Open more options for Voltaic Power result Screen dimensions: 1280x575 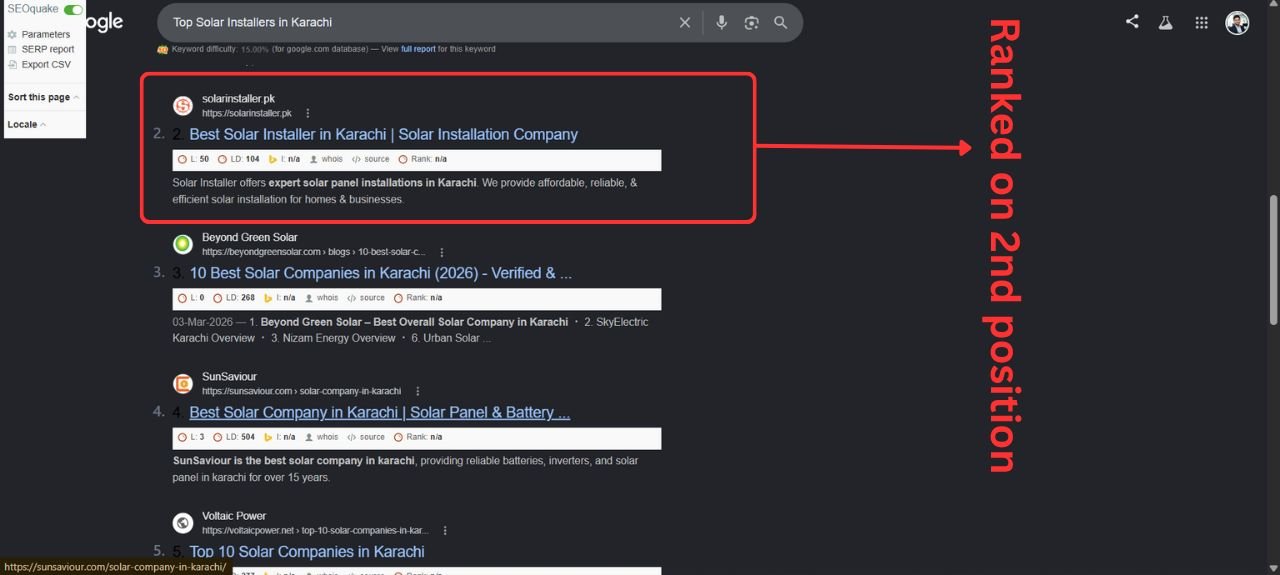click(445, 530)
